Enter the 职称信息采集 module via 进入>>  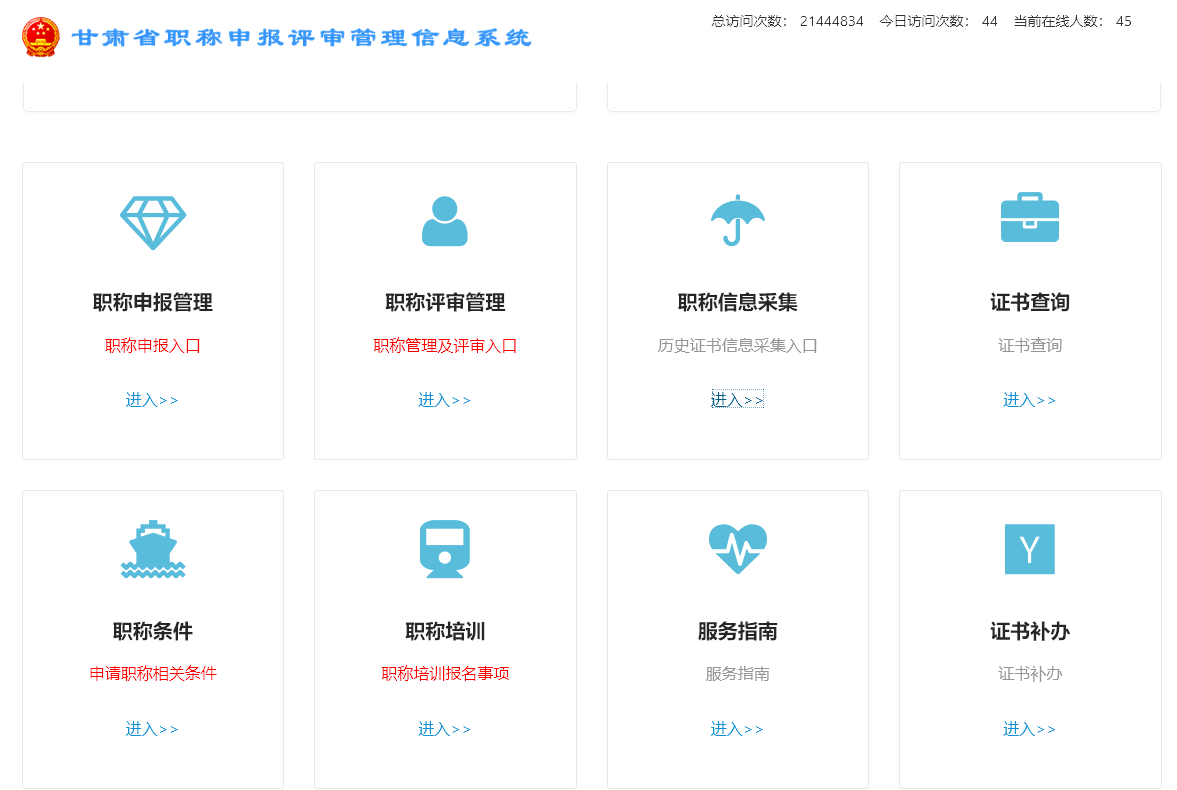(737, 399)
